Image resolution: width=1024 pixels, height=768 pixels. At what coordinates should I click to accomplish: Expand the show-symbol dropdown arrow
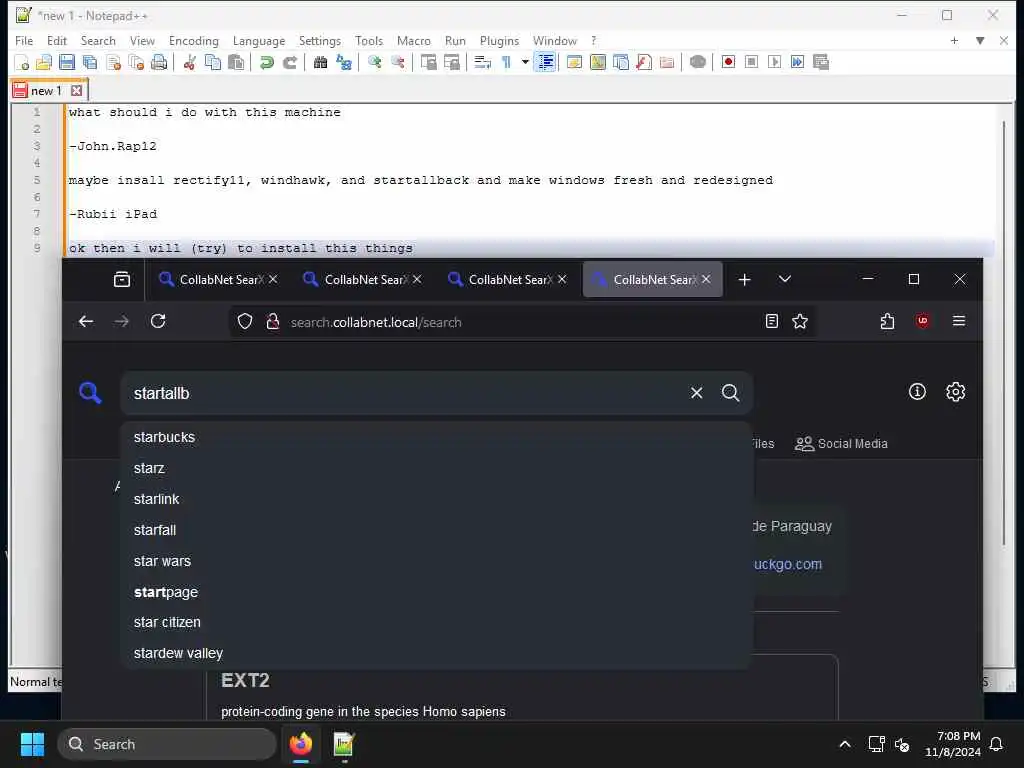pos(524,63)
